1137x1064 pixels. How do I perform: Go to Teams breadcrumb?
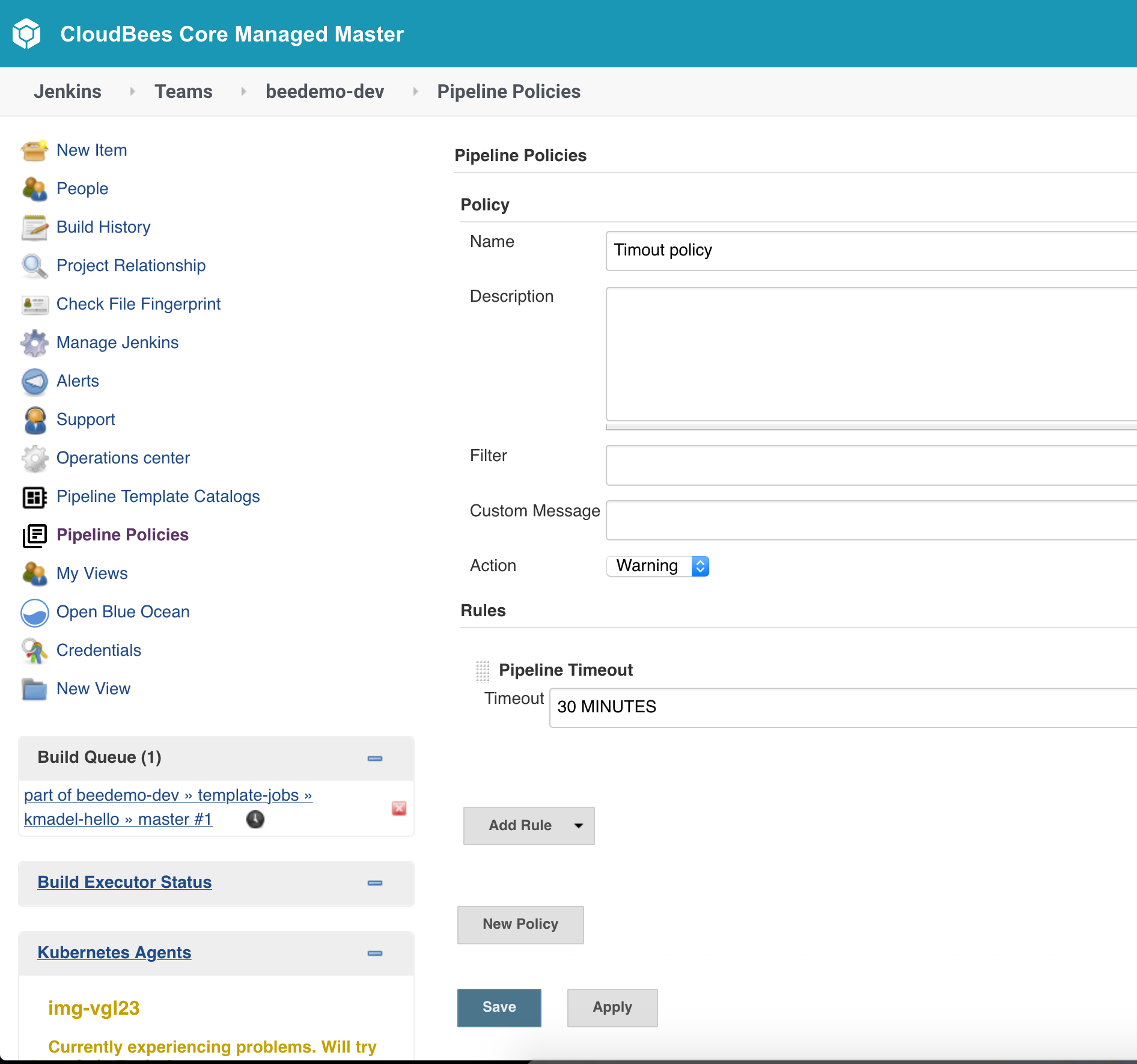point(183,91)
